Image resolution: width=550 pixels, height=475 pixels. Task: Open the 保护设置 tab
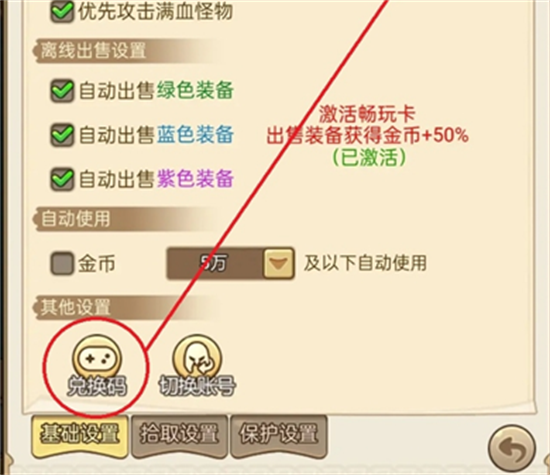pos(279,436)
